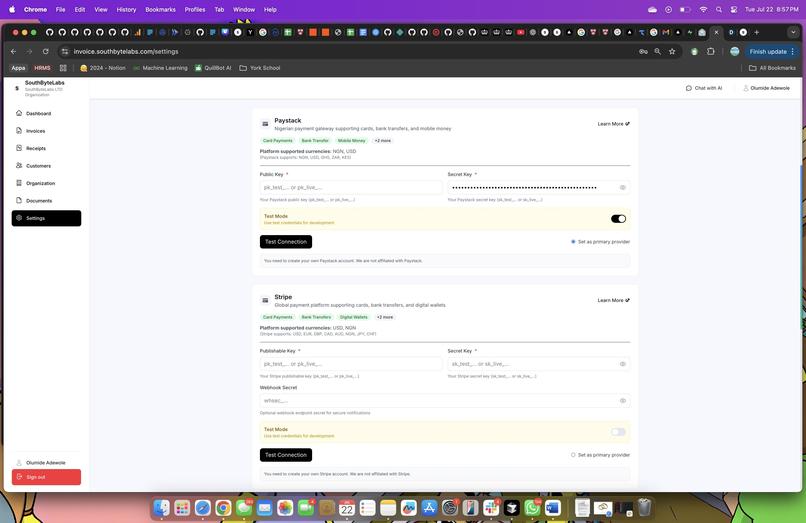Expand Paystack's +2 more tag
The width and height of the screenshot is (806, 523).
[x=382, y=140]
